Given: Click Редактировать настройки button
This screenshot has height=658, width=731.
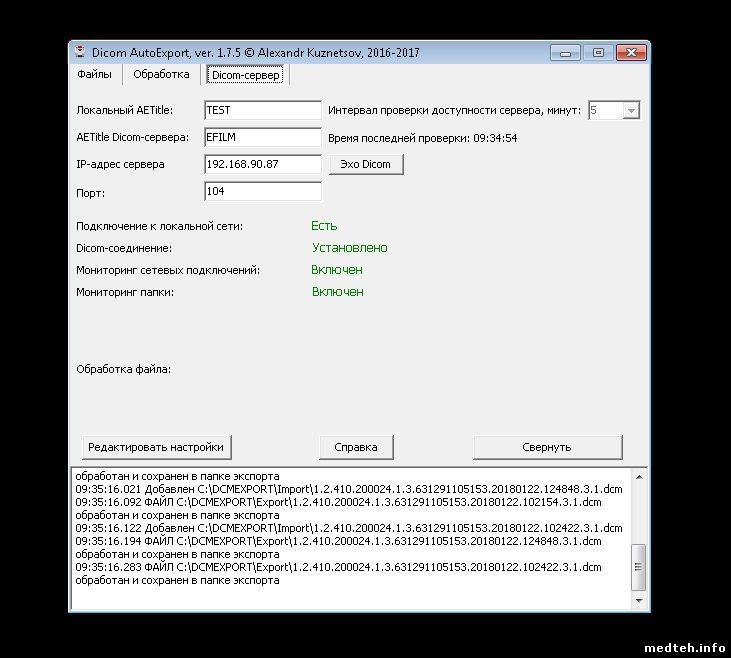Looking at the screenshot, I should tap(156, 447).
